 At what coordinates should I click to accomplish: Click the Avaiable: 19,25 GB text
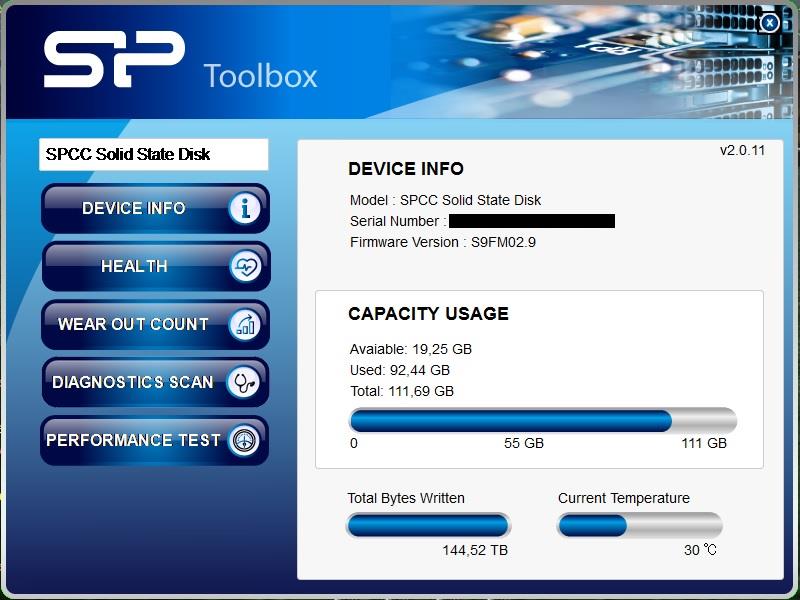[x=411, y=349]
